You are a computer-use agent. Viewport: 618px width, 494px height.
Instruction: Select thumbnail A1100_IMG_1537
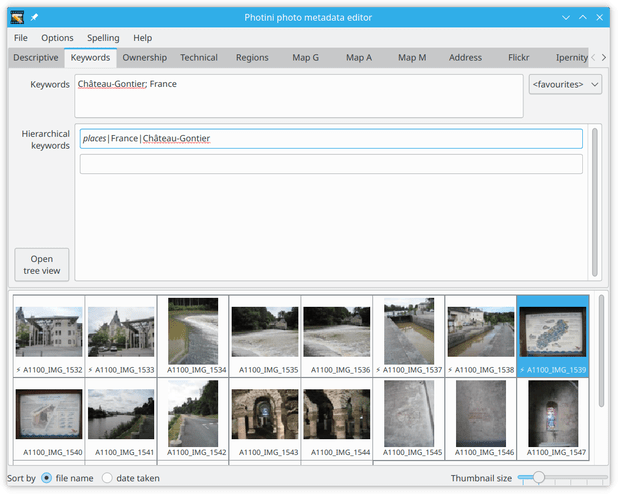pyautogui.click(x=409, y=336)
